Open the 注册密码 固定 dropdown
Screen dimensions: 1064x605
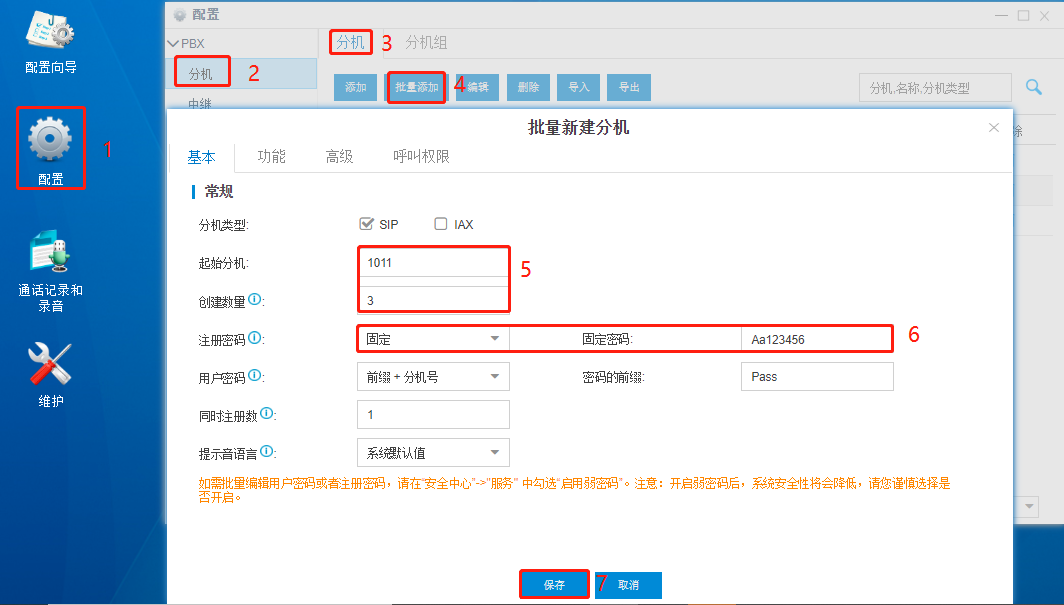(x=433, y=339)
